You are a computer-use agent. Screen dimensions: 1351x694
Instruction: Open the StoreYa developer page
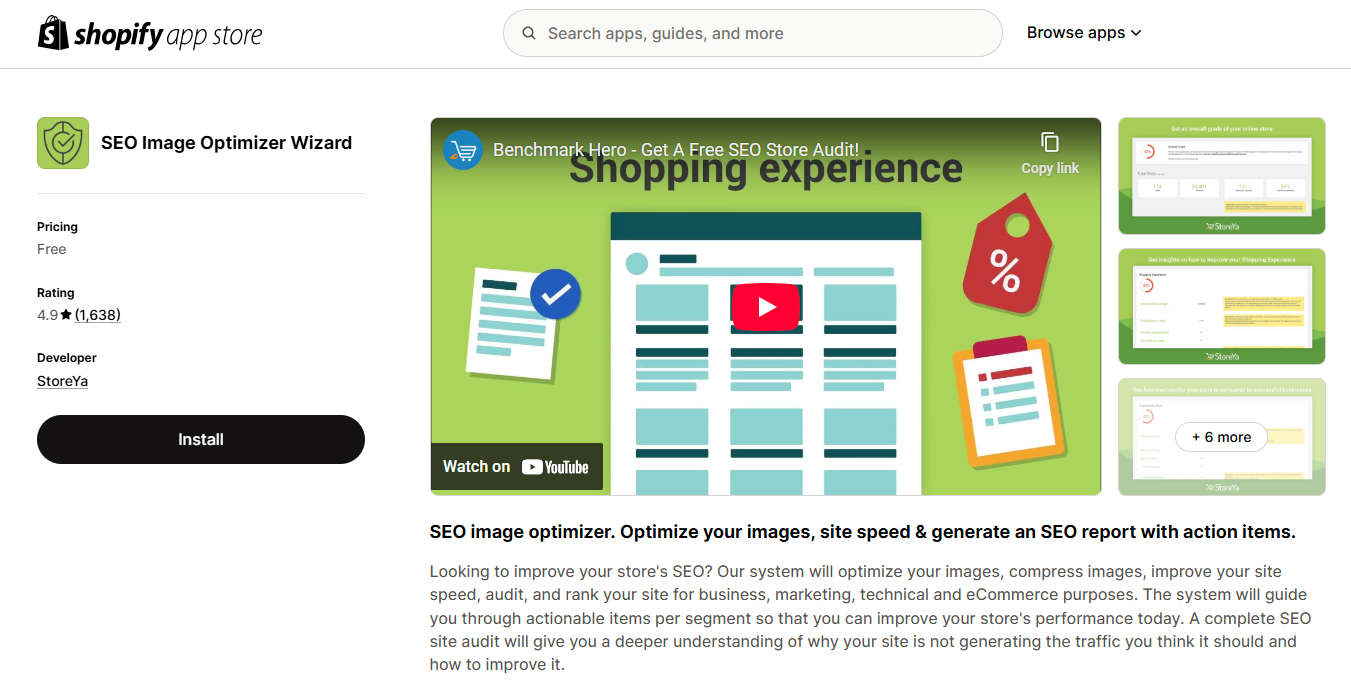[62, 380]
